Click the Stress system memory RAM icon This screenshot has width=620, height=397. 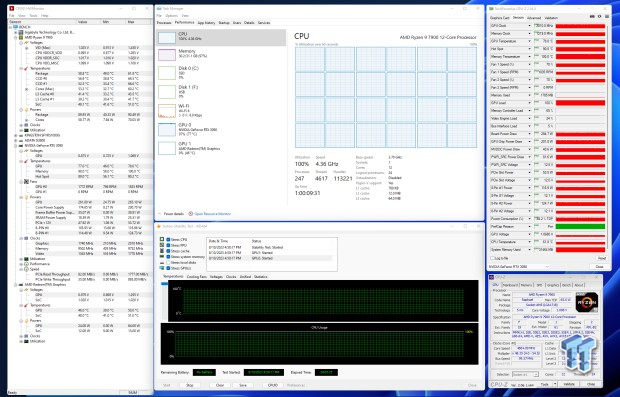(162, 257)
